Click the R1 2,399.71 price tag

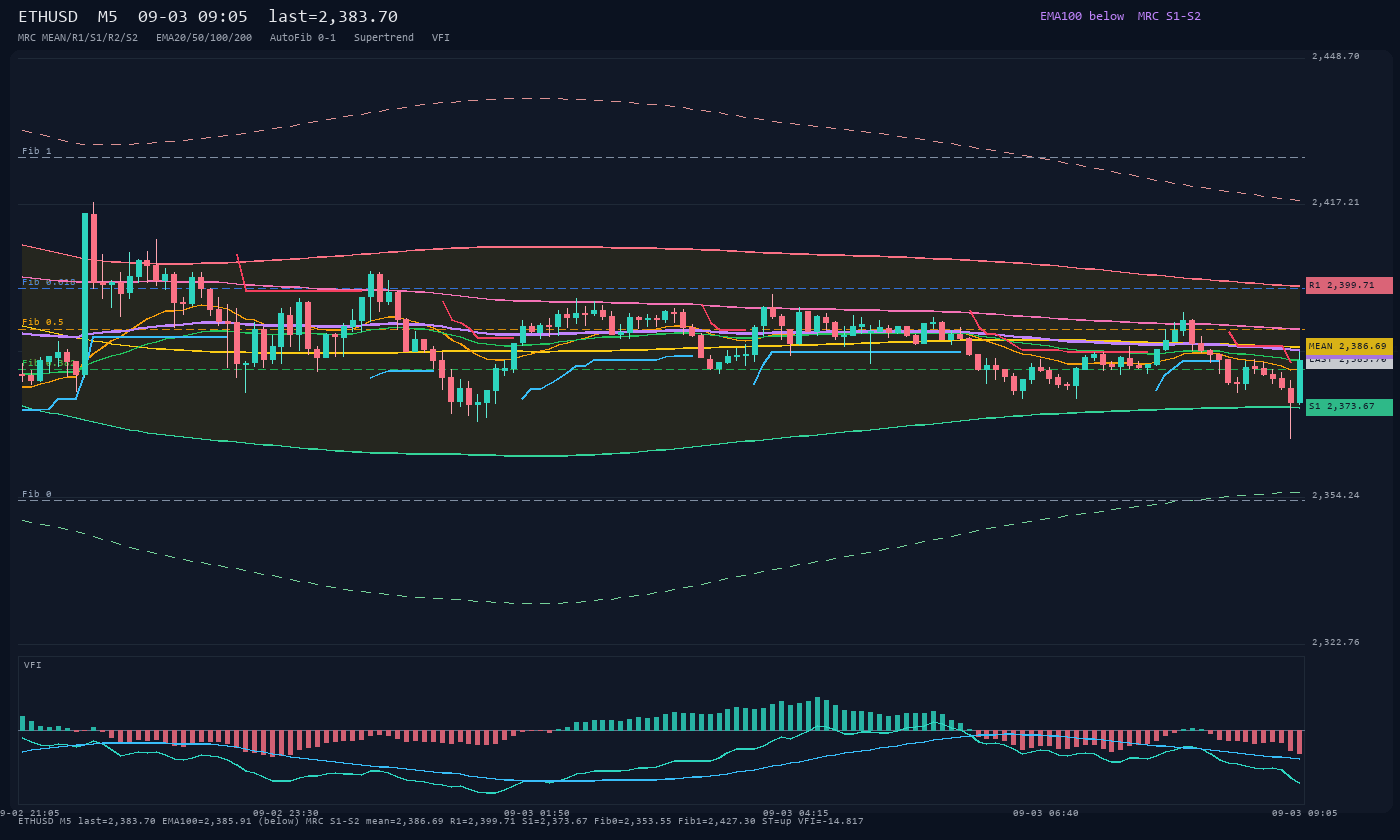click(x=1349, y=285)
